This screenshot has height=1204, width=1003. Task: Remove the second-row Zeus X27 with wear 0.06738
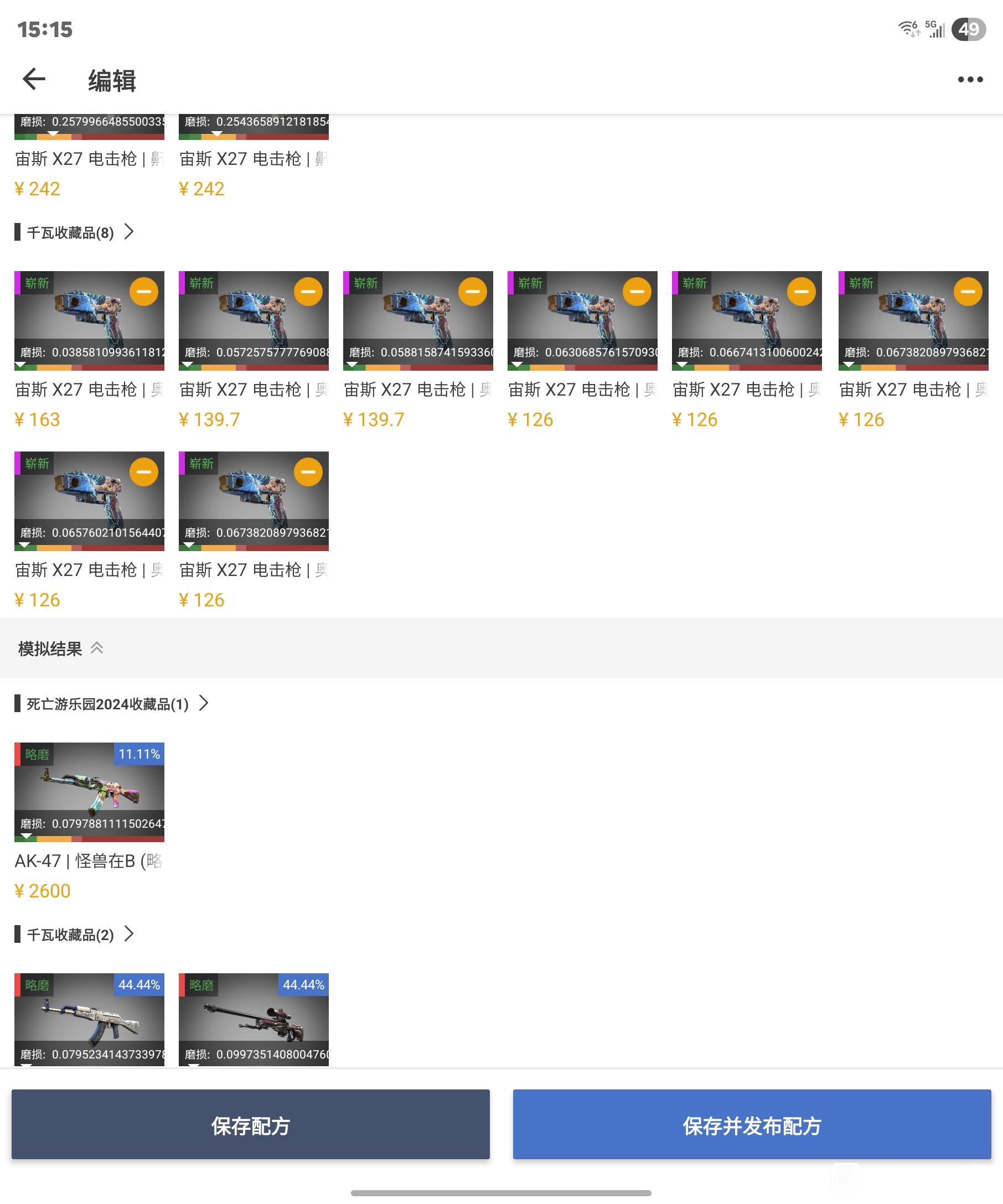point(308,472)
